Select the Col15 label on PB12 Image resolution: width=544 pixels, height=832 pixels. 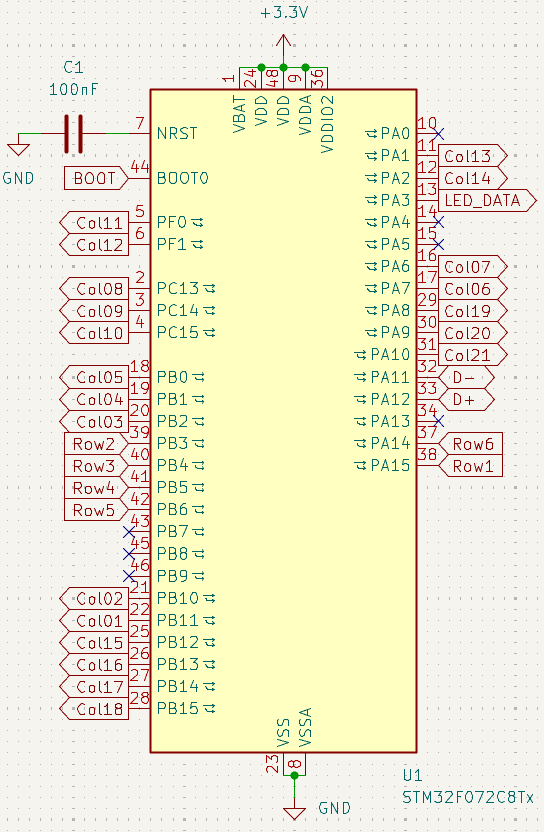(94, 643)
